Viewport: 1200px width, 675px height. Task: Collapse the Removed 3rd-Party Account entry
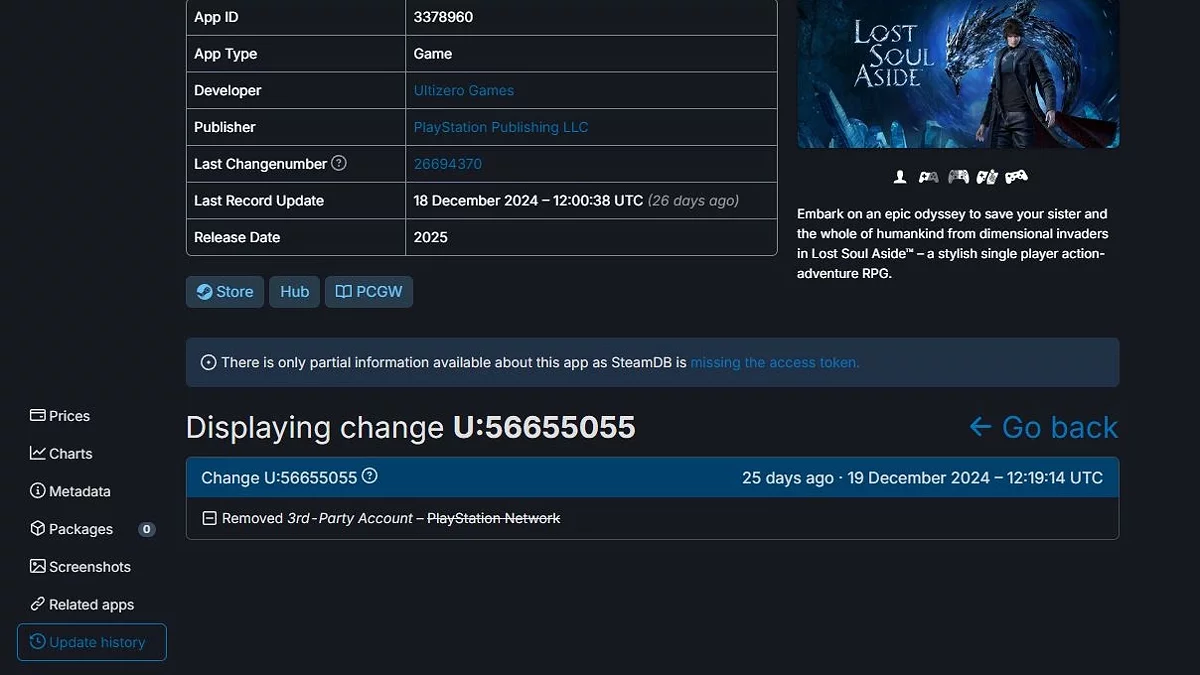click(209, 518)
